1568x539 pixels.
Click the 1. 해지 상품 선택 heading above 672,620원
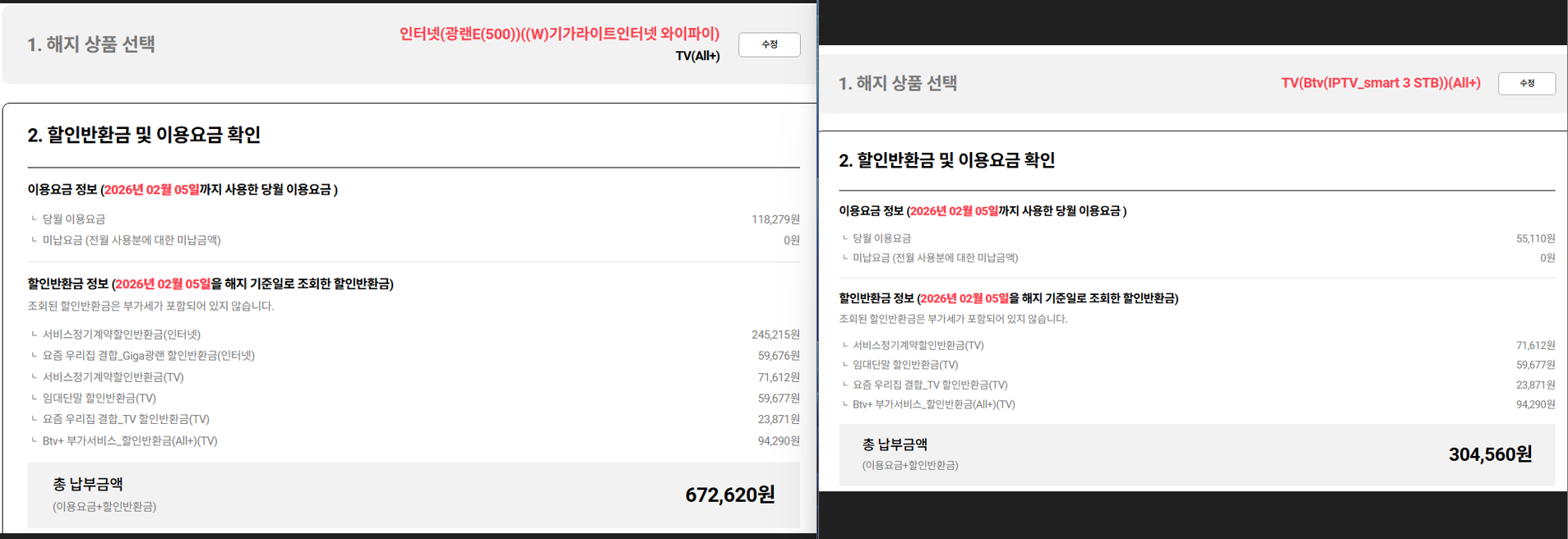91,44
